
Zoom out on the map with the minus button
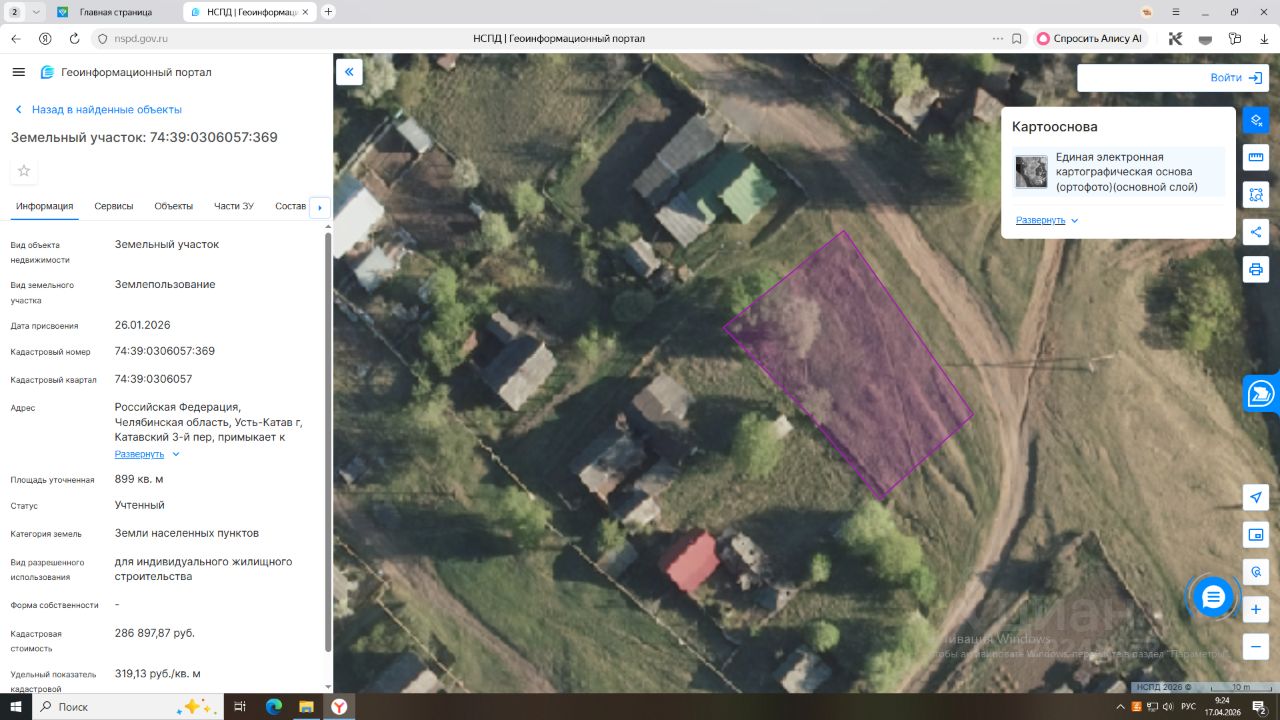(1256, 646)
